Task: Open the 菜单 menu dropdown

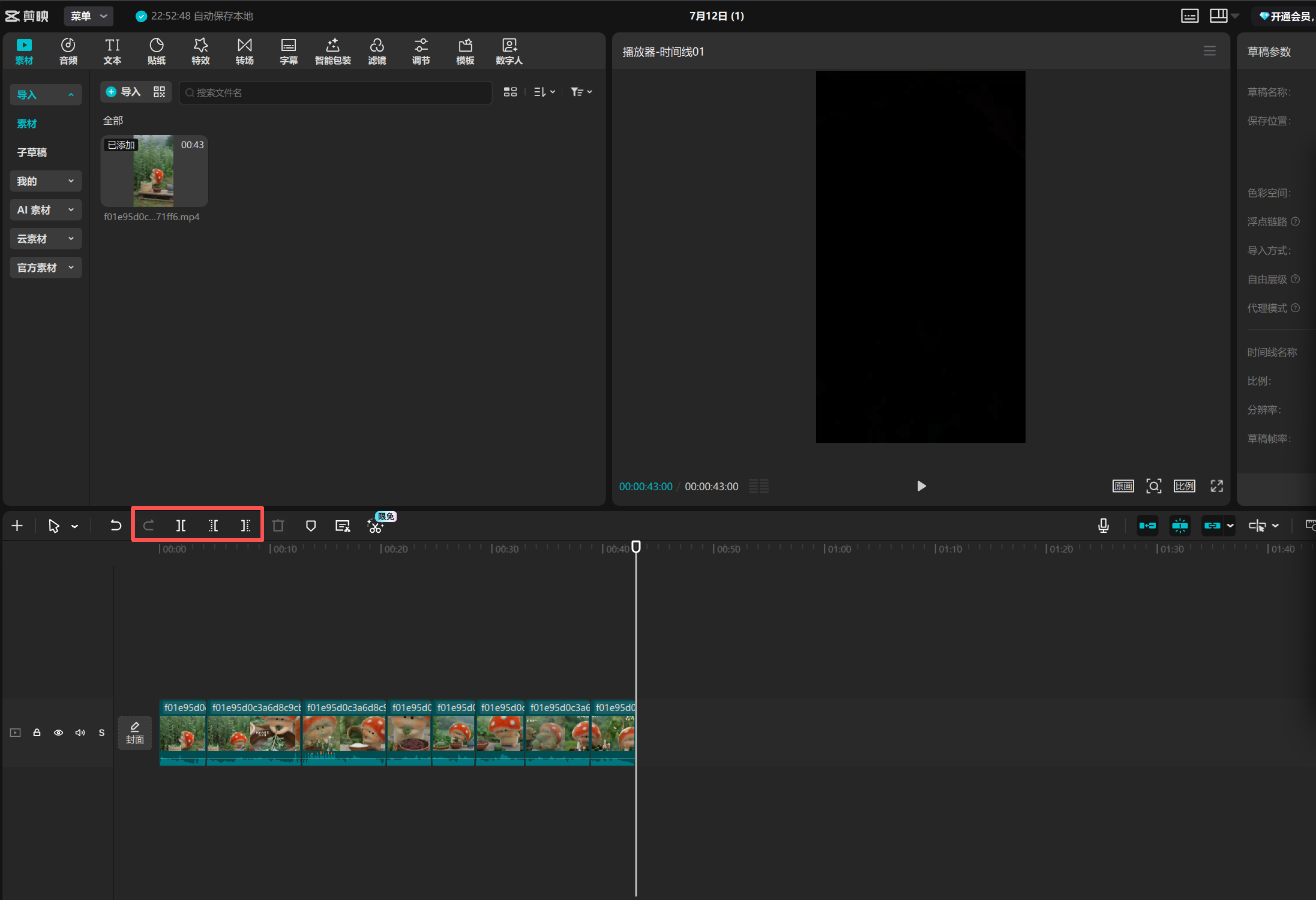Action: tap(89, 16)
